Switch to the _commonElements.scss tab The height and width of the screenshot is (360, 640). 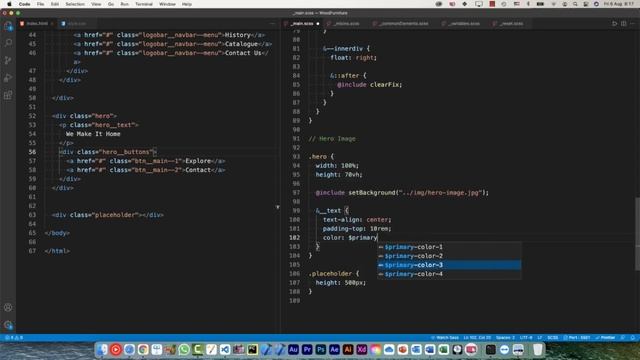click(x=403, y=24)
